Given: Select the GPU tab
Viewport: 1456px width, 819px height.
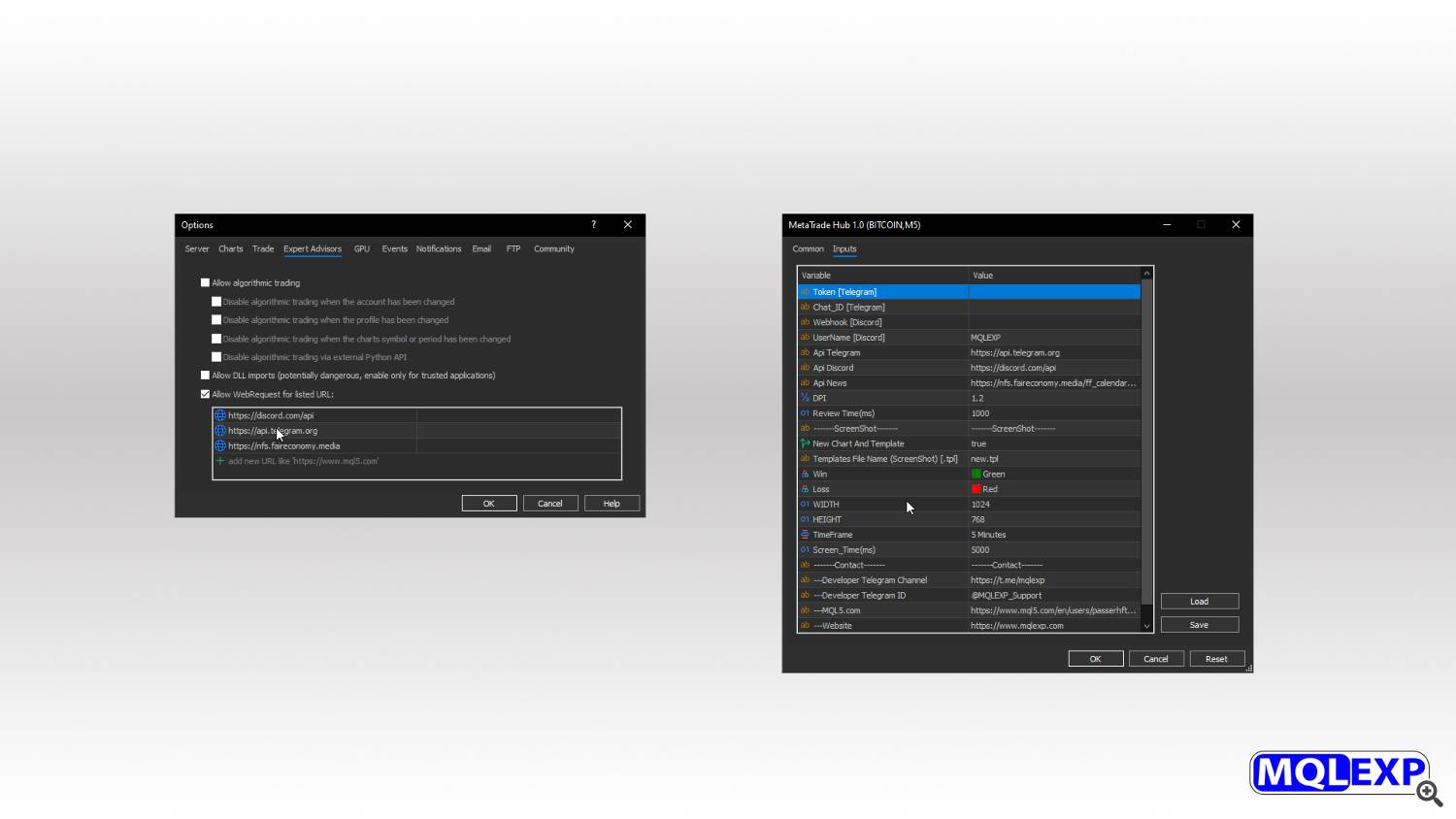Looking at the screenshot, I should tap(362, 249).
